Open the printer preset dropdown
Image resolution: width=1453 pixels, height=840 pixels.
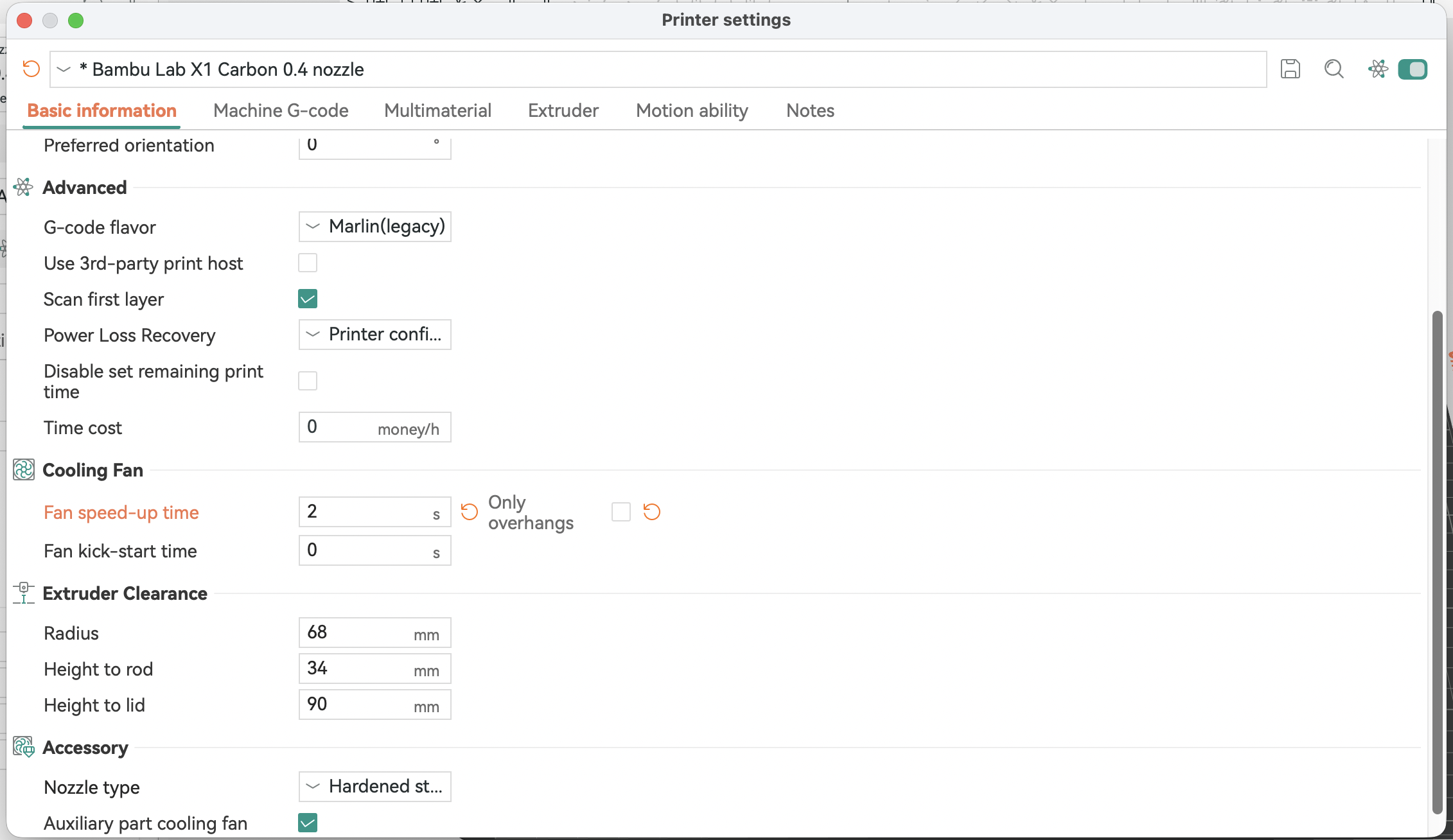coord(658,69)
